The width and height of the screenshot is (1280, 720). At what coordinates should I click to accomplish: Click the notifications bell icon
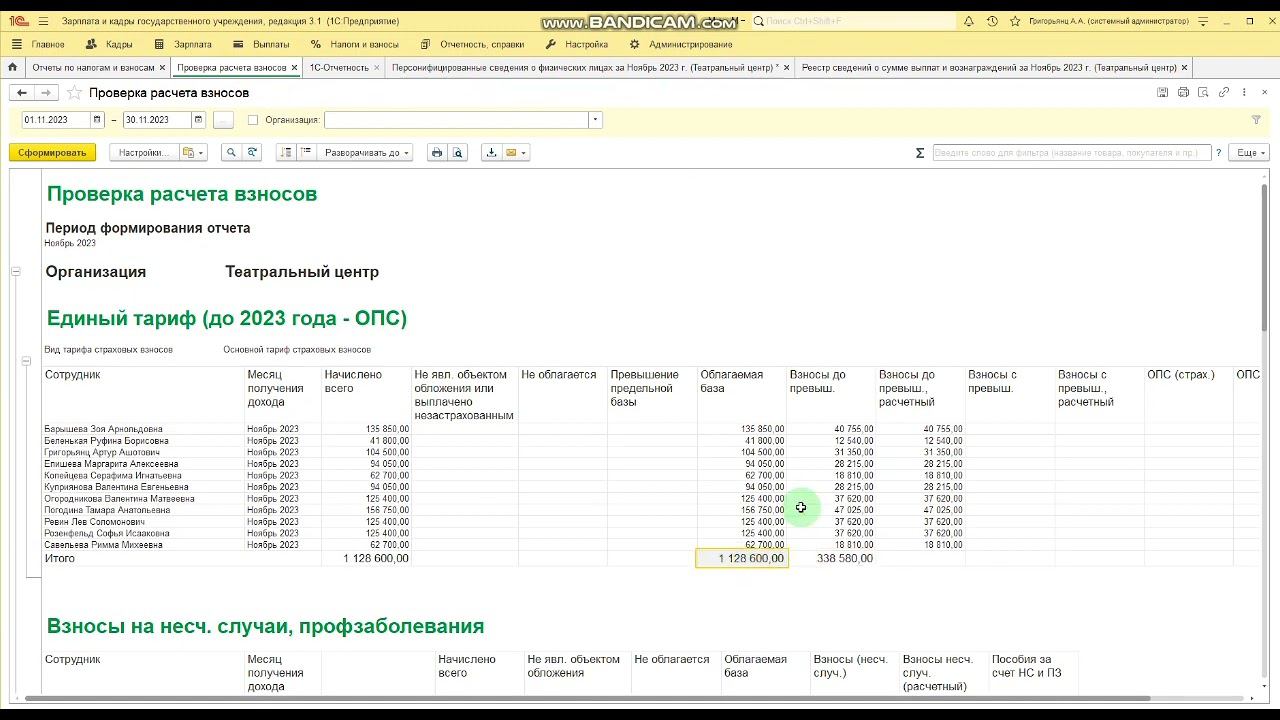click(x=968, y=21)
